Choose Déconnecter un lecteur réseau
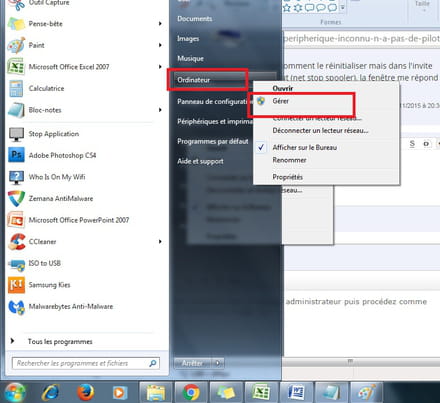 point(320,131)
